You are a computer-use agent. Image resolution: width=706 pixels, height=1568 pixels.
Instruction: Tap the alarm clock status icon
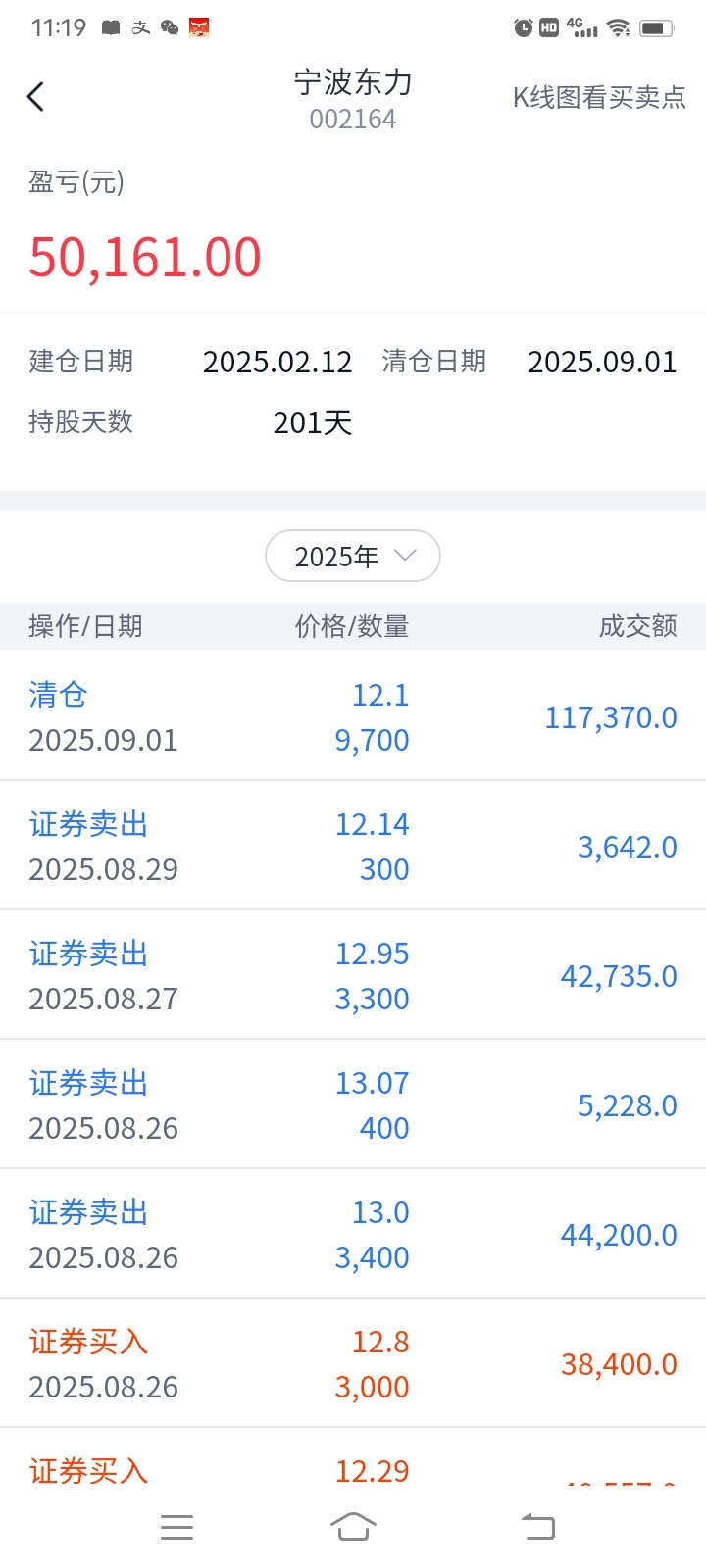(524, 27)
